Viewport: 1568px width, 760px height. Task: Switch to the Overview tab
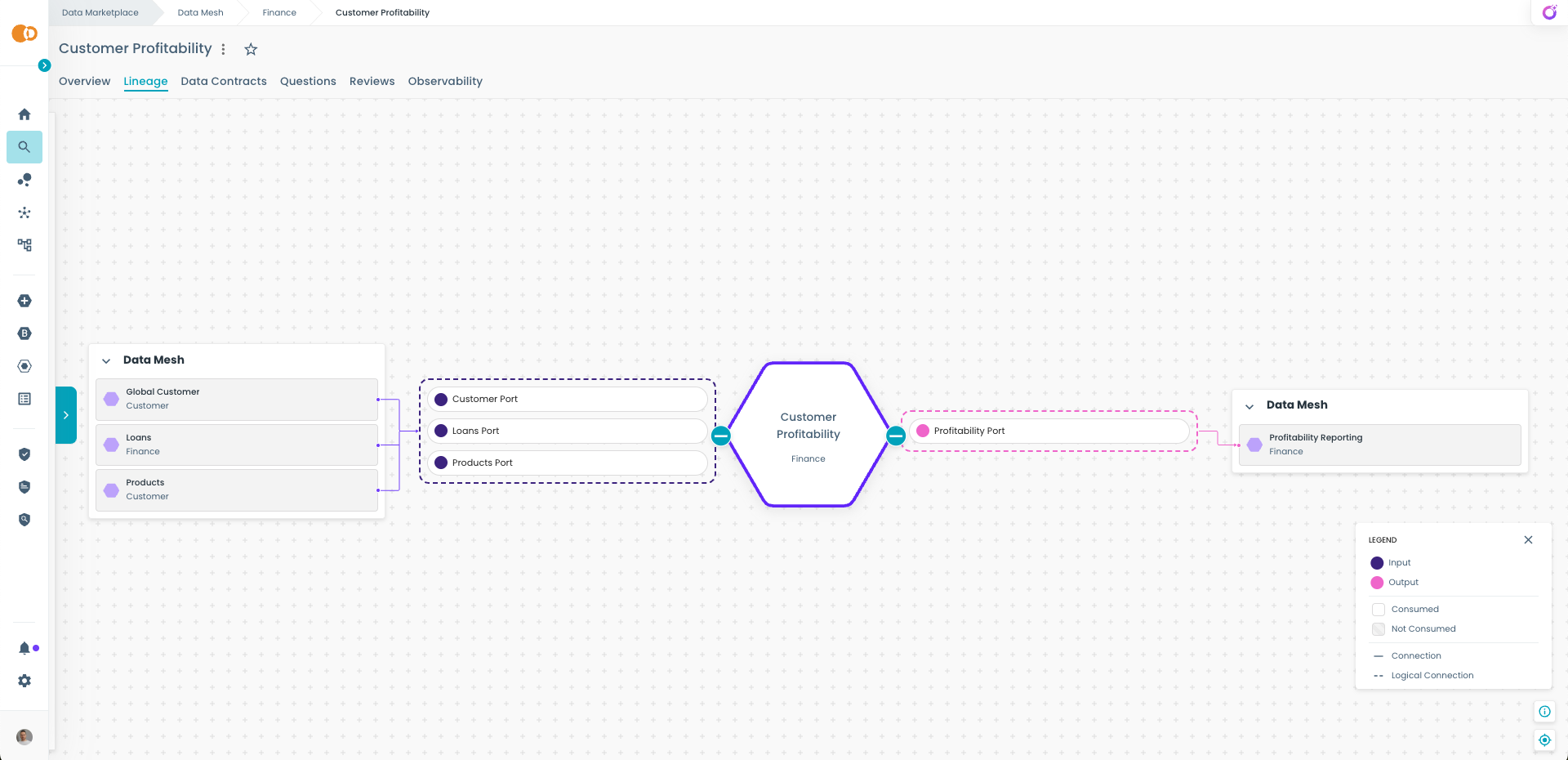click(84, 81)
